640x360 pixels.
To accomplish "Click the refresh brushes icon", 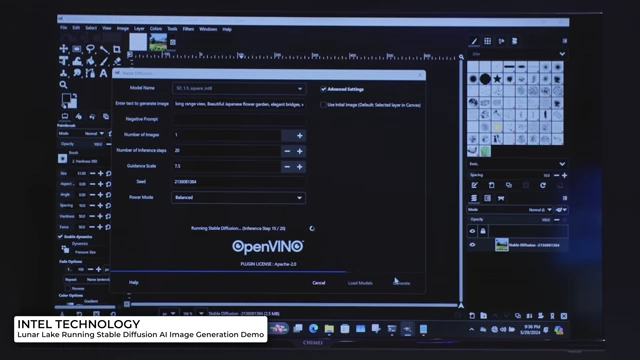I will (x=542, y=185).
